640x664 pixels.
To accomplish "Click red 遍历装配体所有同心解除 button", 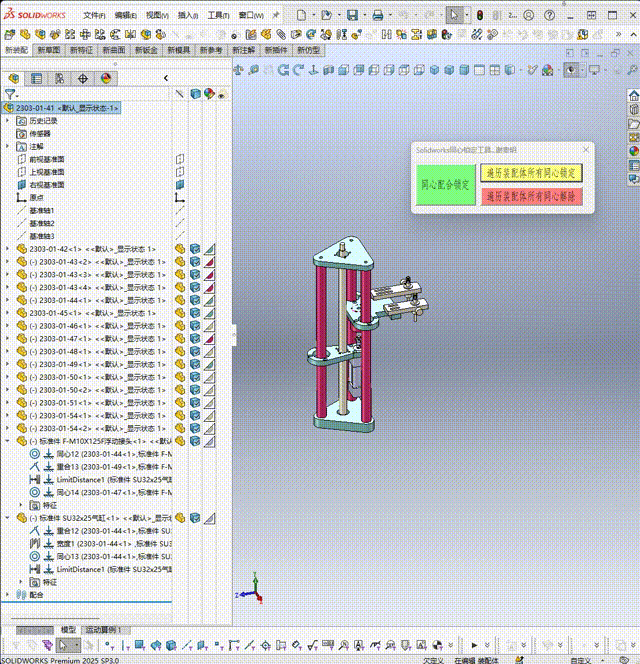I will click(x=531, y=196).
